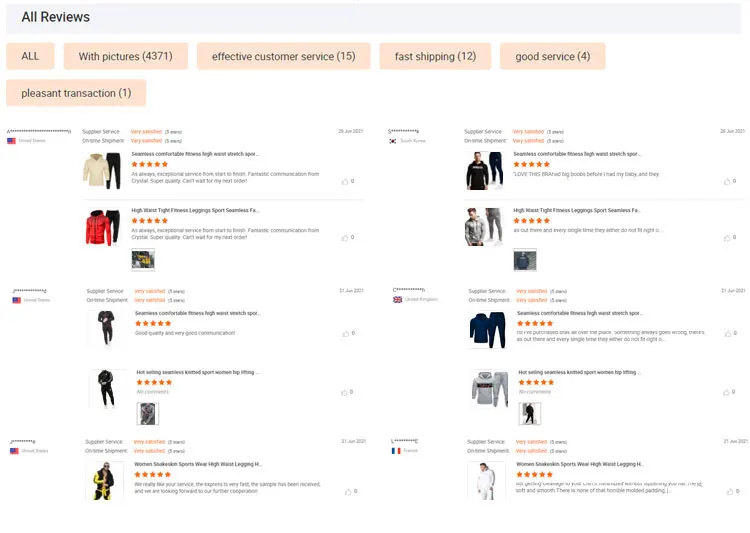This screenshot has height=533, width=750.
Task: Open the beige hoodie set product thumbnail
Action: coord(103,171)
